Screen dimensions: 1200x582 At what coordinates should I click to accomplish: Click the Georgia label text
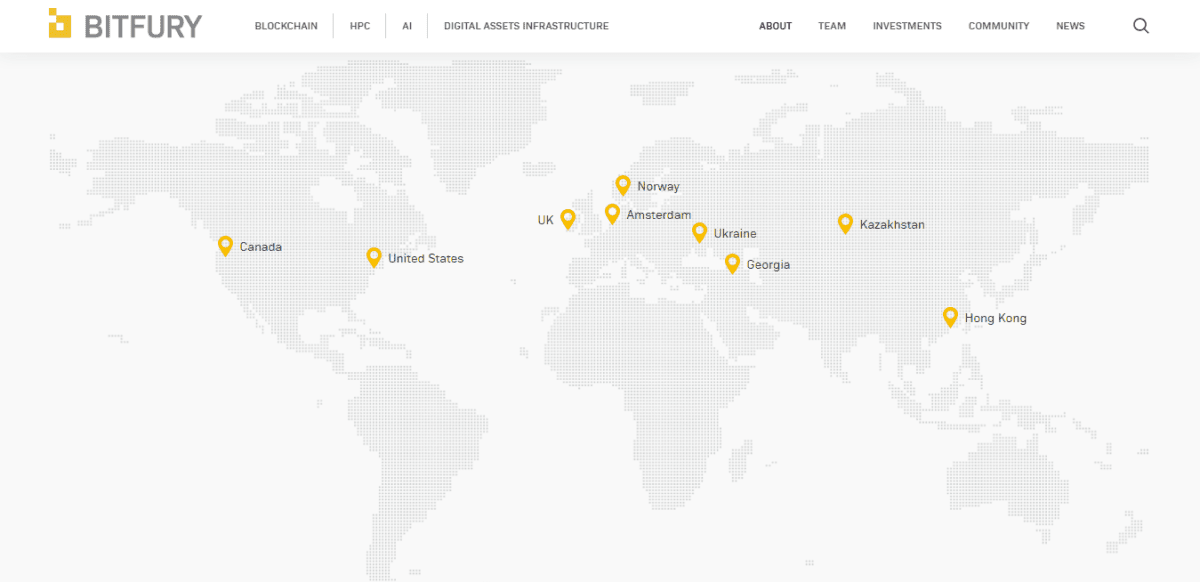(768, 265)
